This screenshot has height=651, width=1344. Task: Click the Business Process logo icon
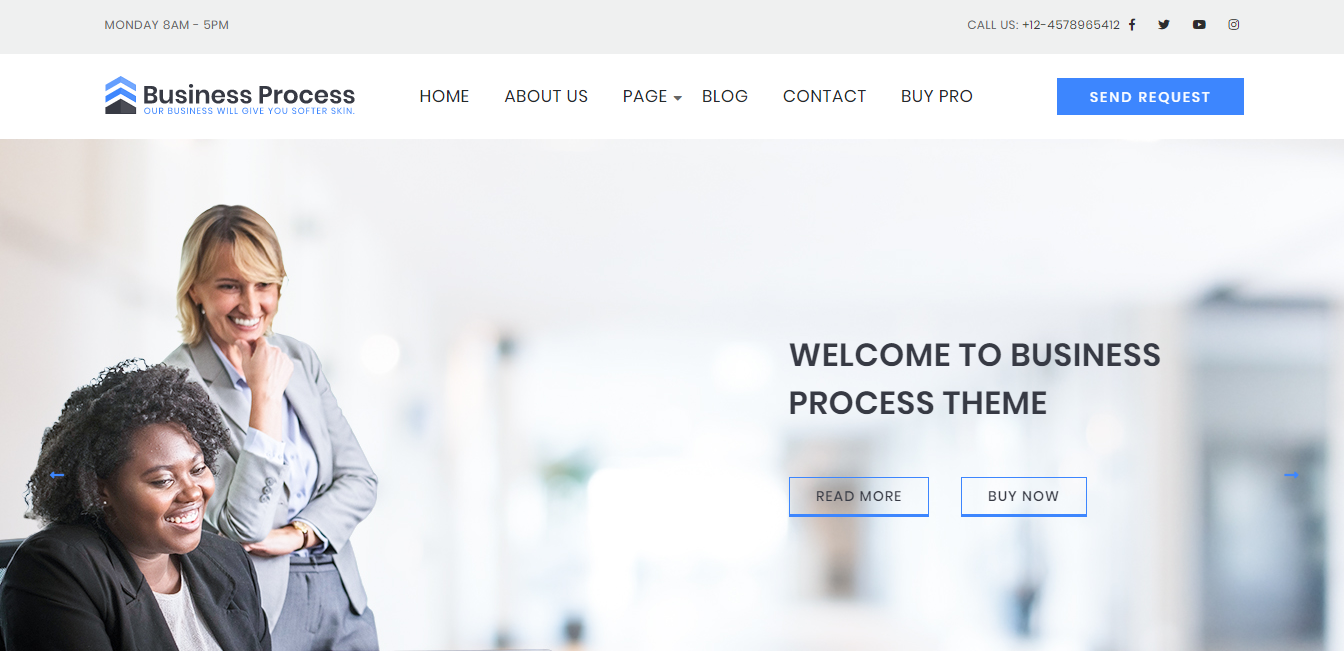[x=120, y=95]
